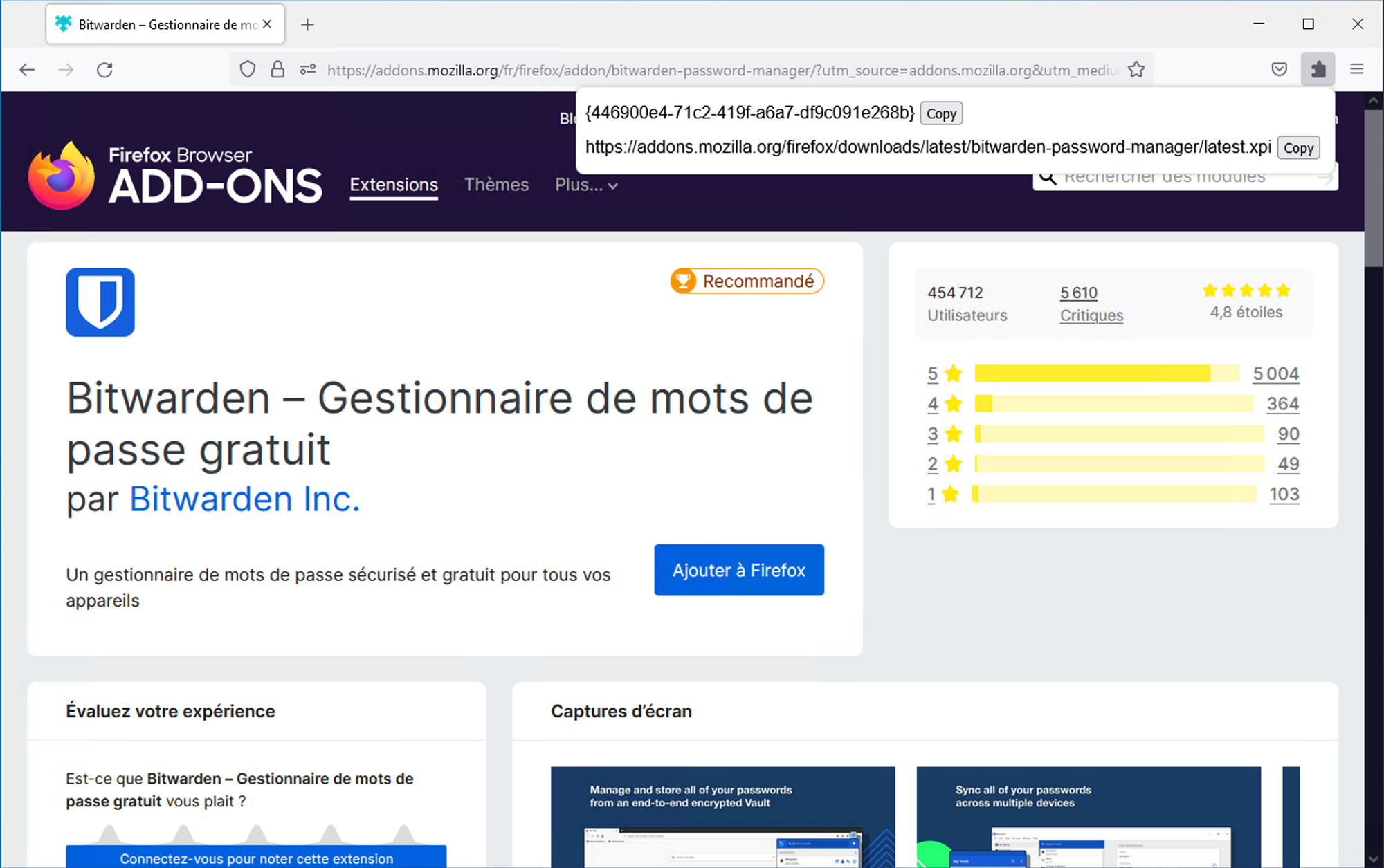This screenshot has width=1384, height=868.
Task: Open the 90 three-star count
Action: point(1289,434)
